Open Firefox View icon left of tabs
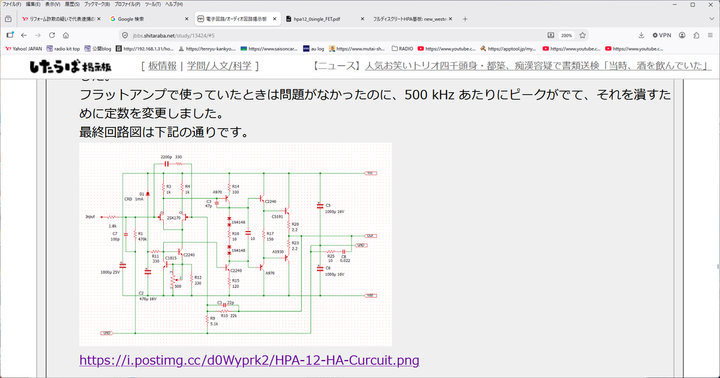 tap(8, 19)
